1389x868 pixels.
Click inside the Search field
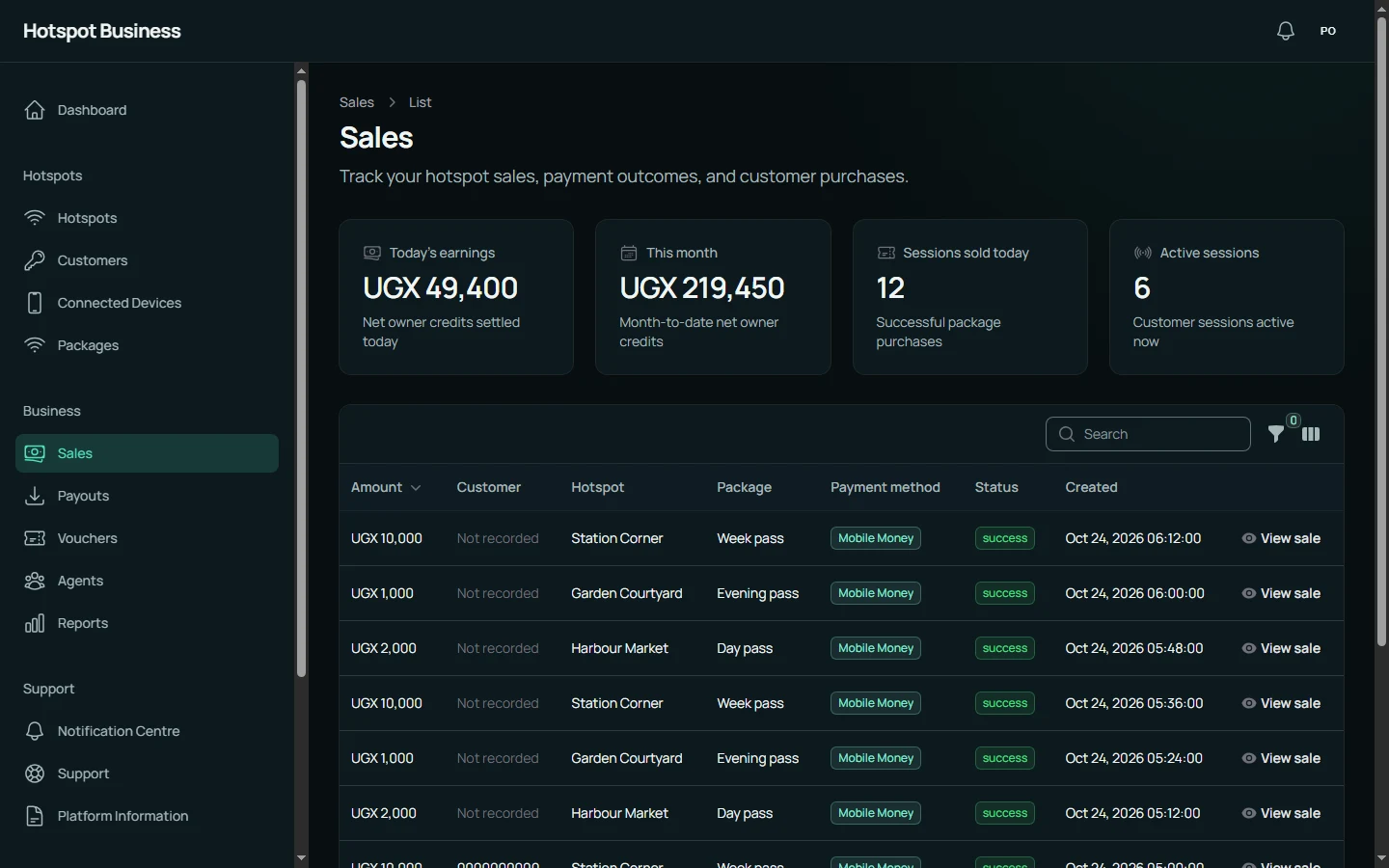[1148, 434]
